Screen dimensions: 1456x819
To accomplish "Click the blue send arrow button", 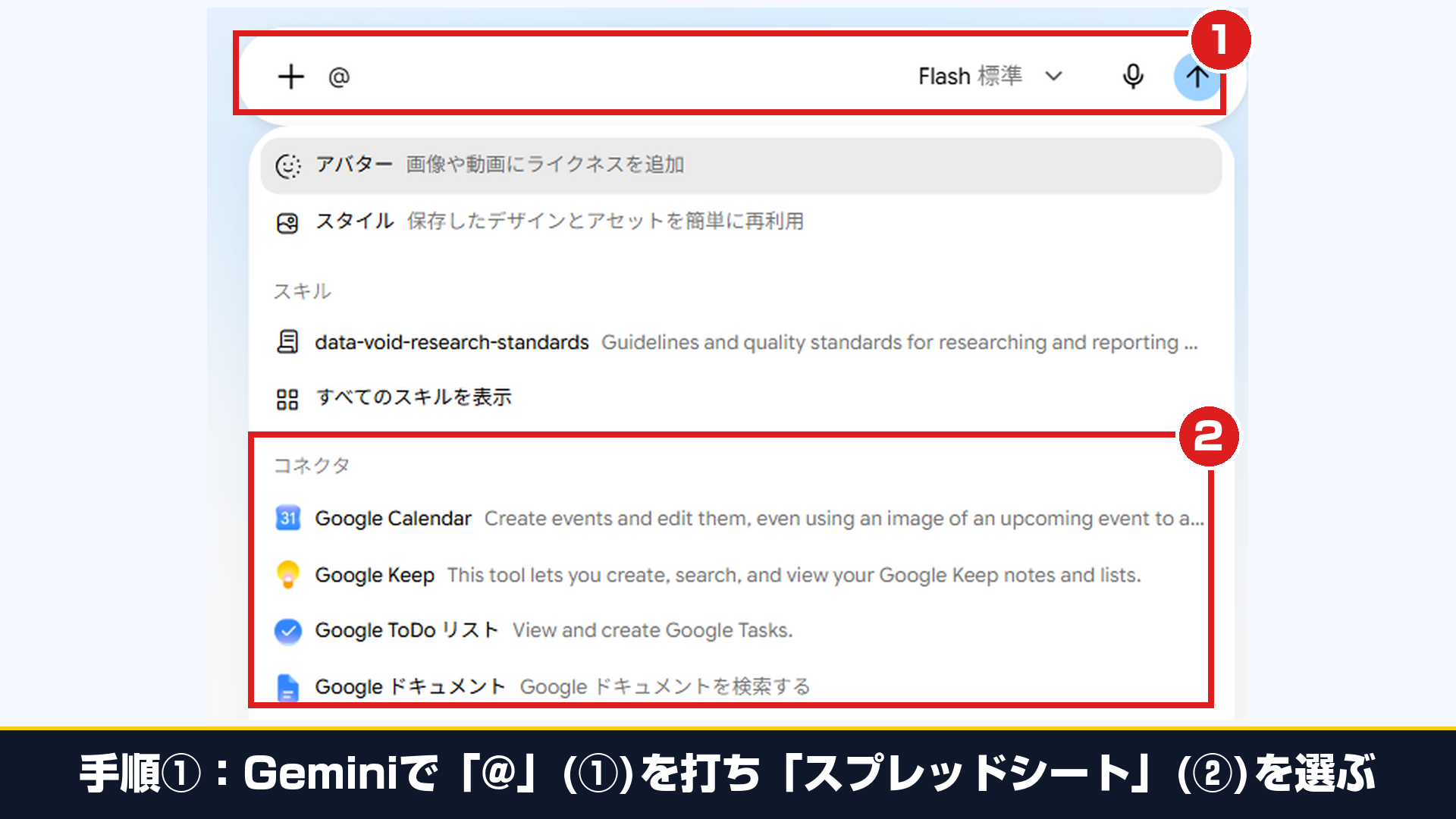I will (1197, 77).
